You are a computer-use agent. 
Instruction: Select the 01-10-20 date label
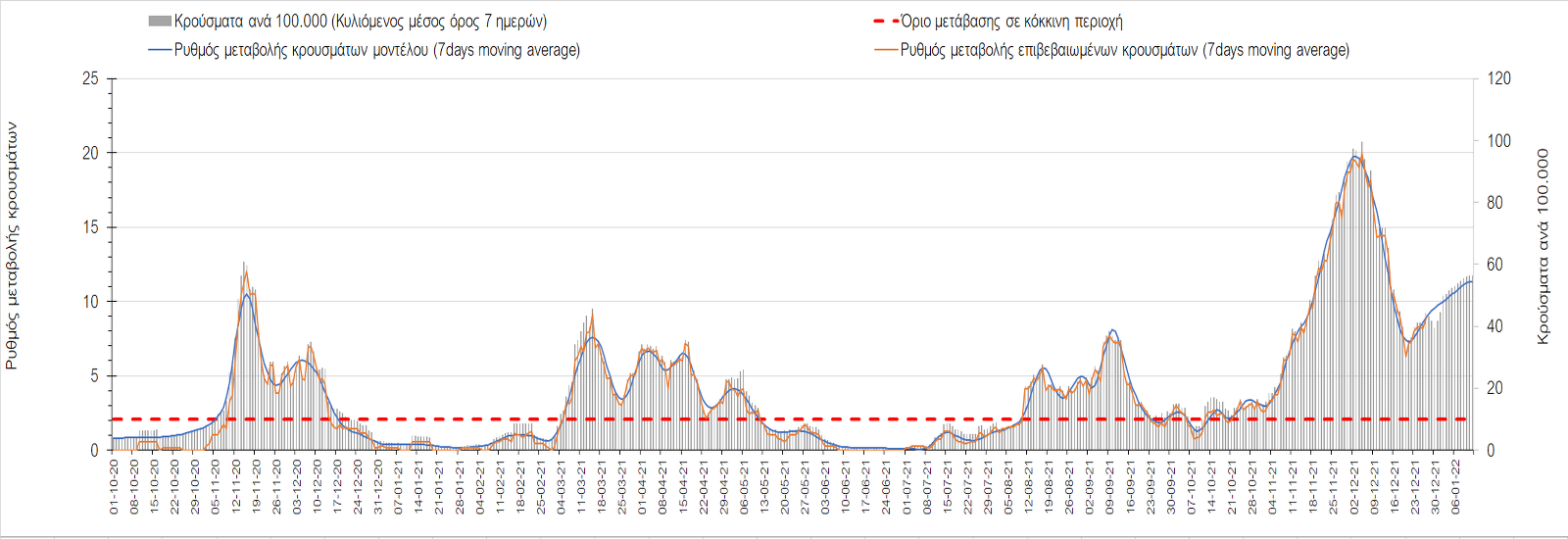114,488
